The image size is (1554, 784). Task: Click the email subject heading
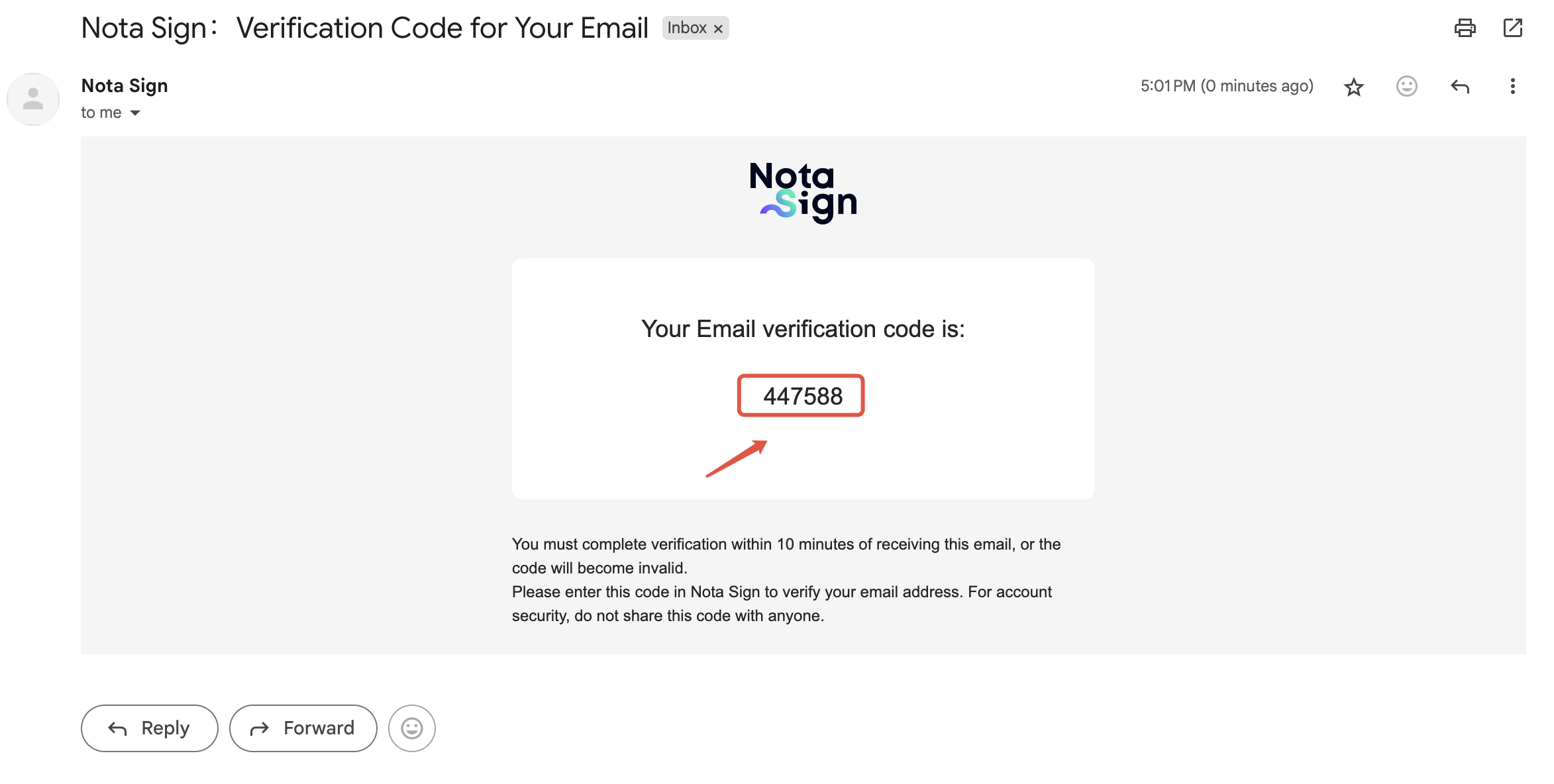364,28
